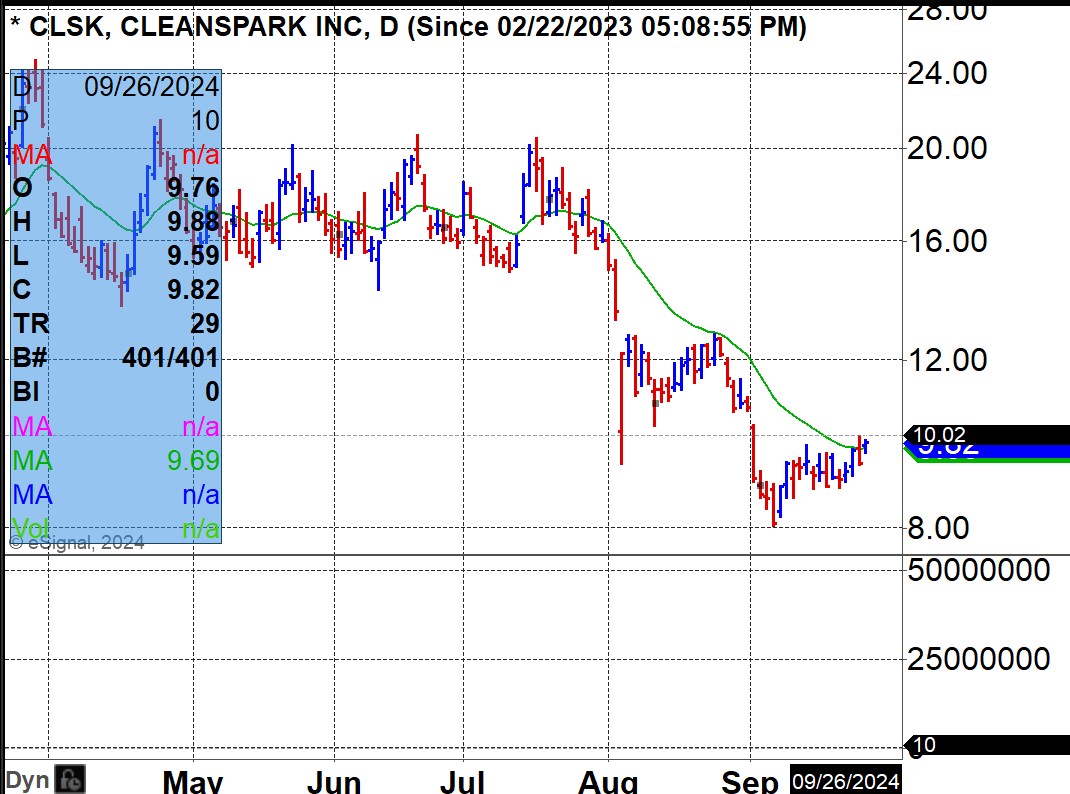Viewport: 1070px width, 794px height.
Task: Click the Open value 9.76
Action: click(x=193, y=188)
